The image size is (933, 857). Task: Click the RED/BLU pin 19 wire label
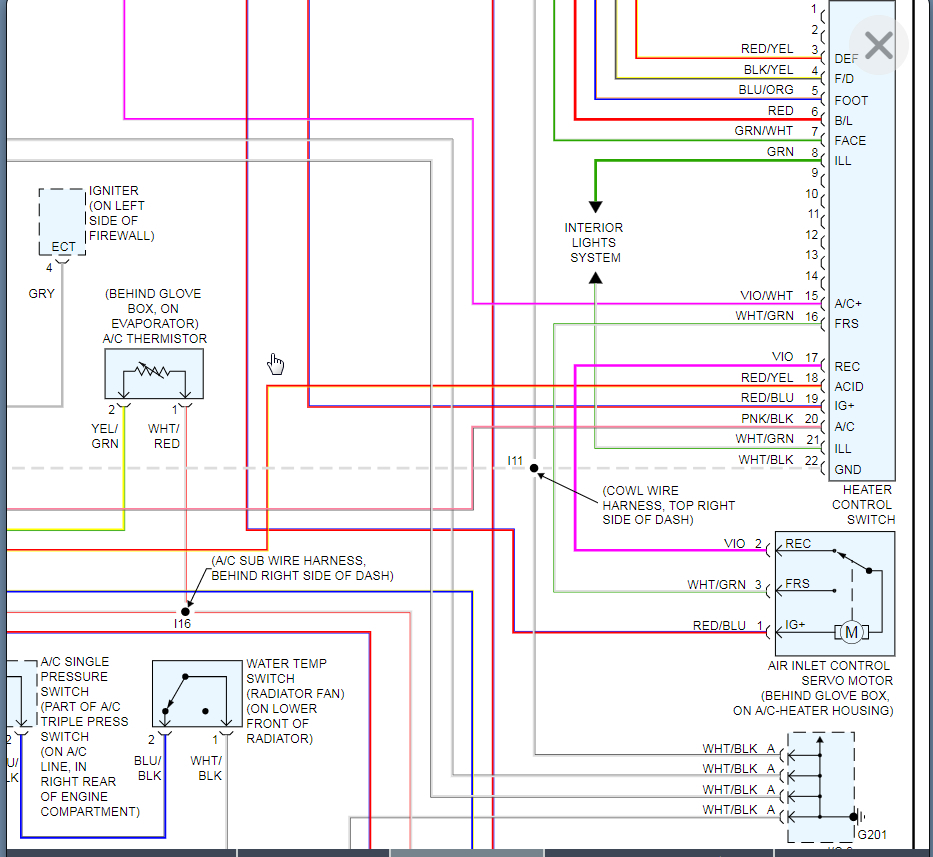[x=767, y=398]
